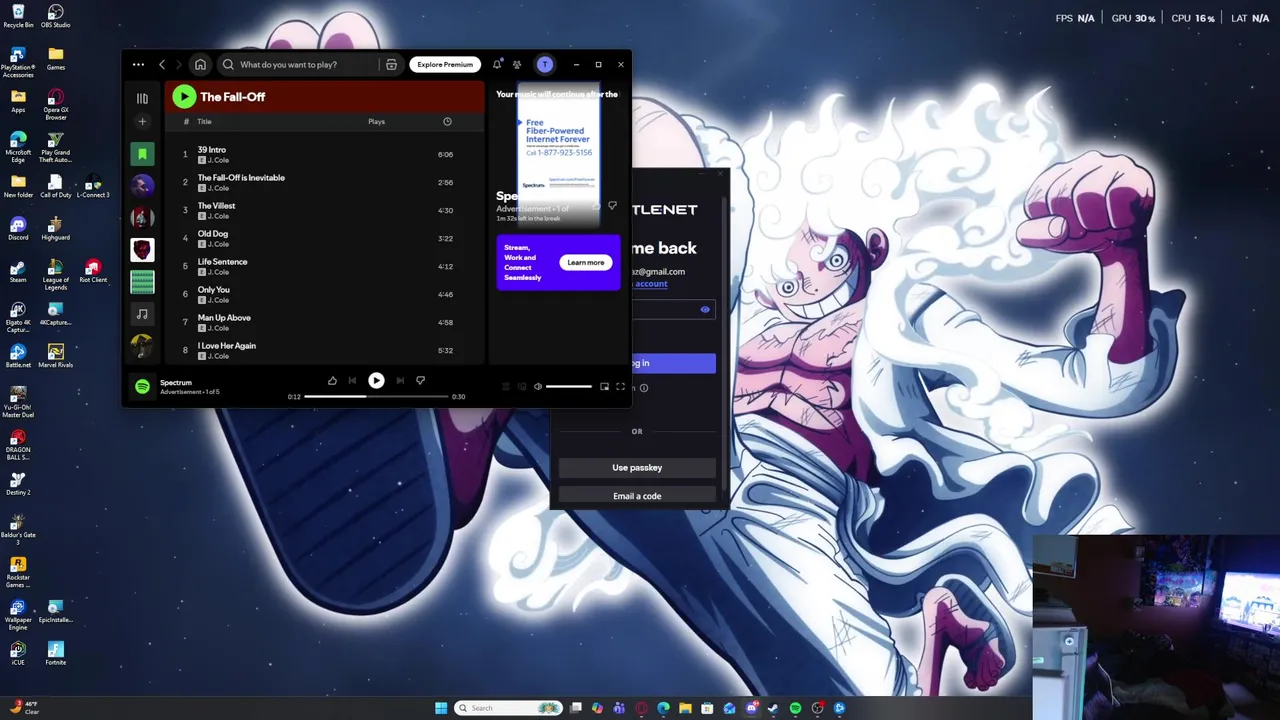The width and height of the screenshot is (1280, 720).
Task: Open Friend Activity icon in Spotify
Action: coord(517,64)
